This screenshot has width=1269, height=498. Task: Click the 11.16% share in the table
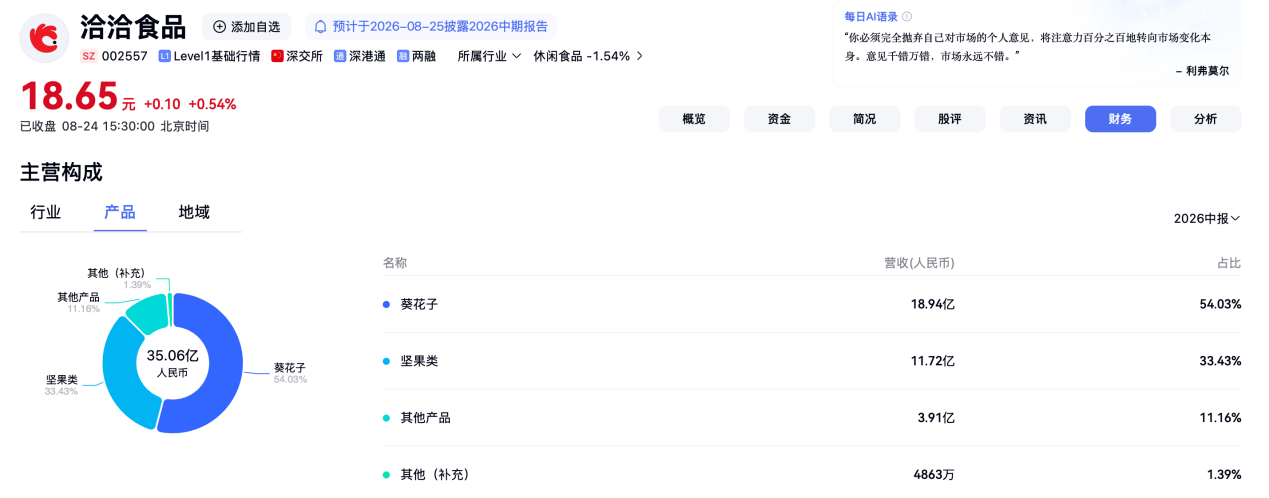click(x=1221, y=417)
